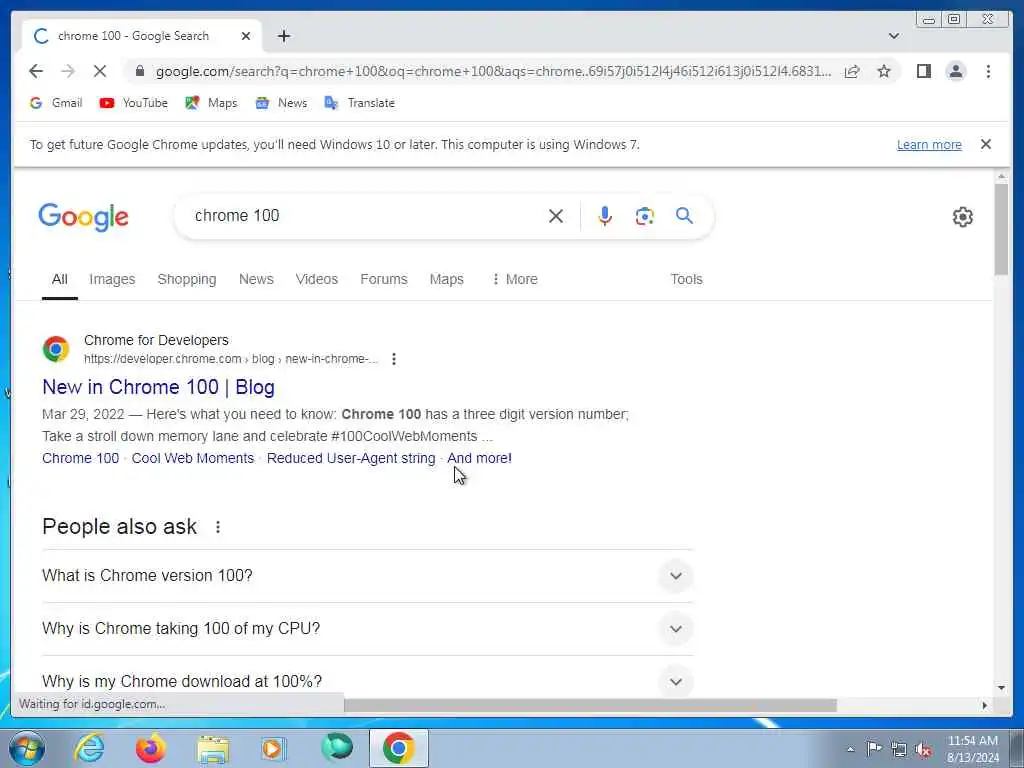
Task: Open the Translate bookmark
Action: tap(360, 103)
